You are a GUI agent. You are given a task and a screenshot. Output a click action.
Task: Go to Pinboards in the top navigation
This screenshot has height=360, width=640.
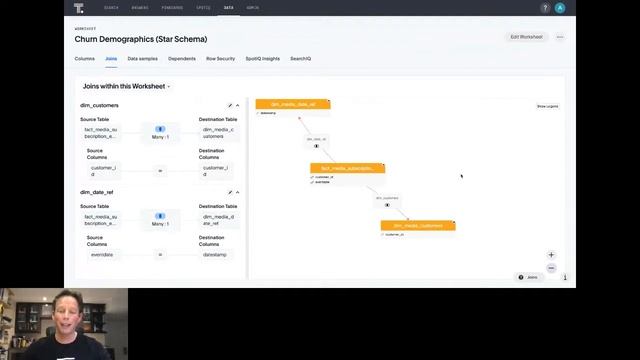click(x=172, y=8)
